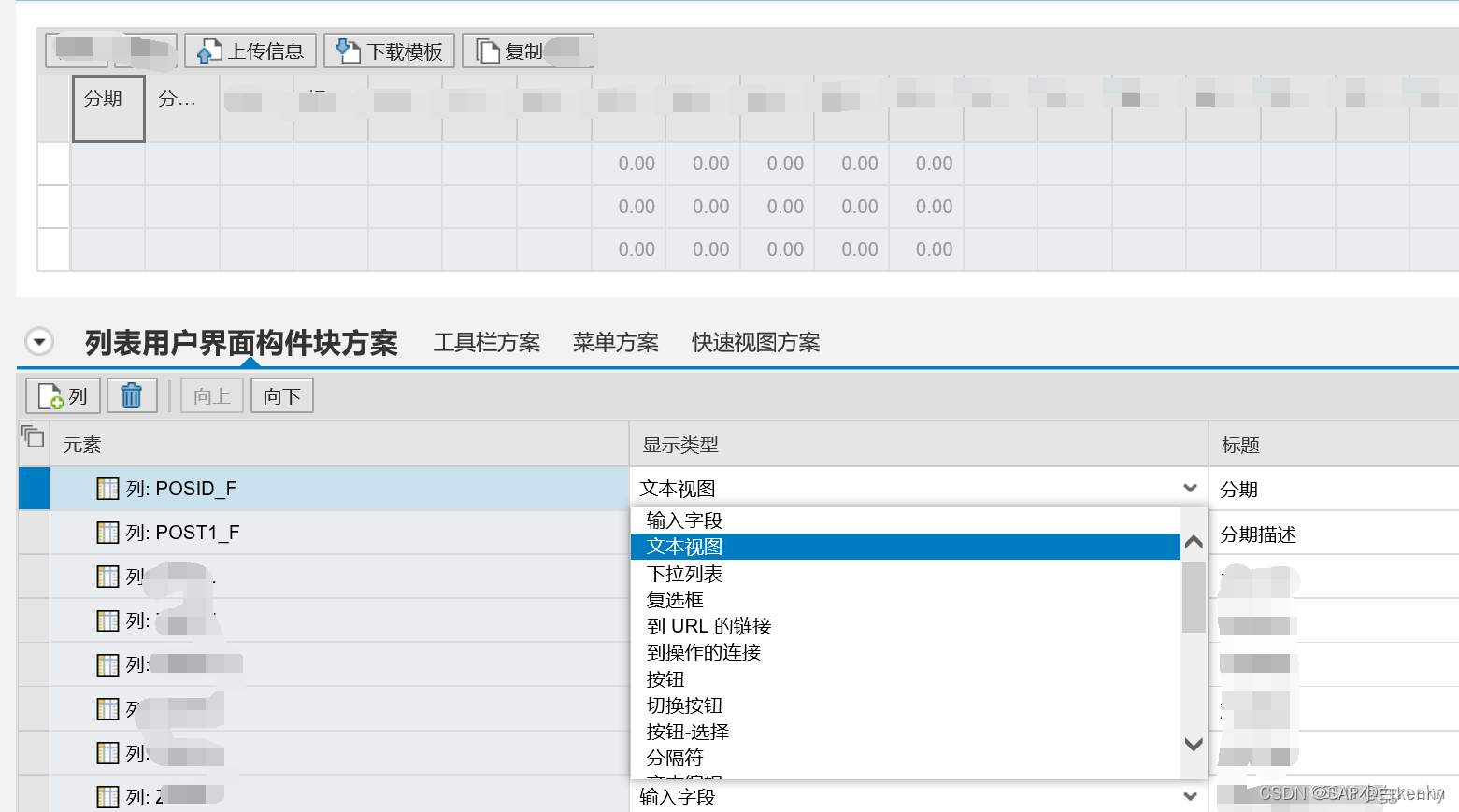Select 输入字段 from the display type list
This screenshot has width=1459, height=812.
tap(682, 520)
